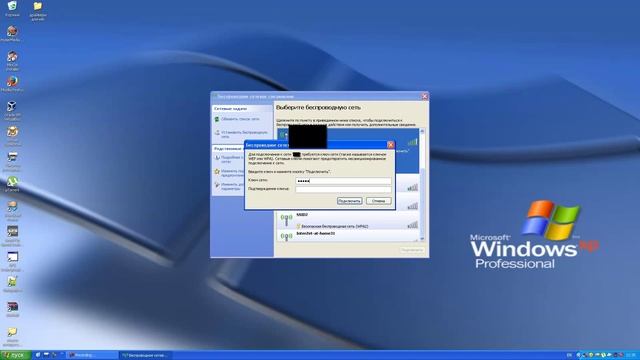Switch to the Recording taskbar button
Image resolution: width=640 pixels, height=360 pixels.
(92, 356)
